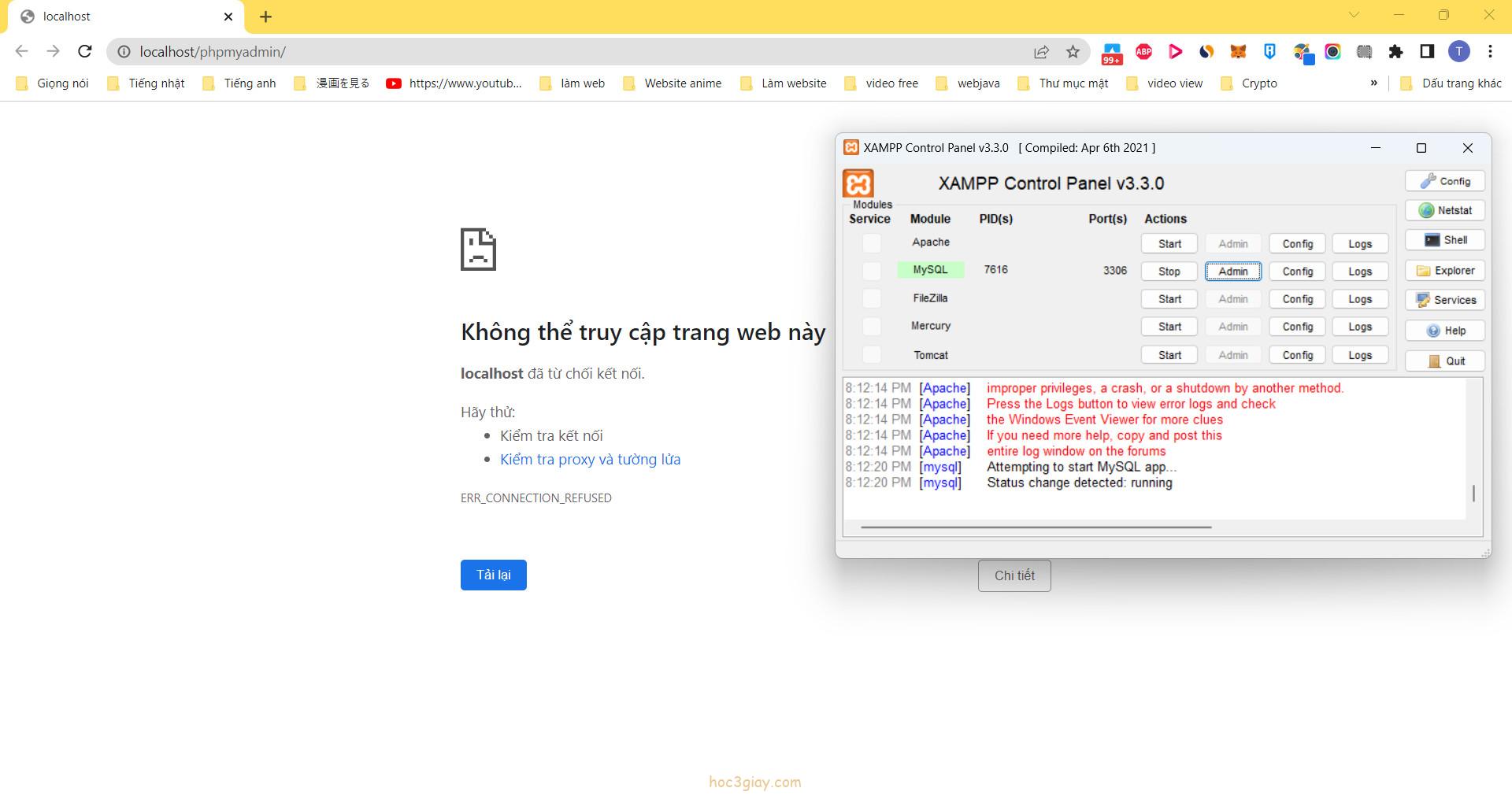This screenshot has height=799, width=1512.
Task: Click the XAMPP log horizontal scrollbar
Action: [x=1036, y=527]
